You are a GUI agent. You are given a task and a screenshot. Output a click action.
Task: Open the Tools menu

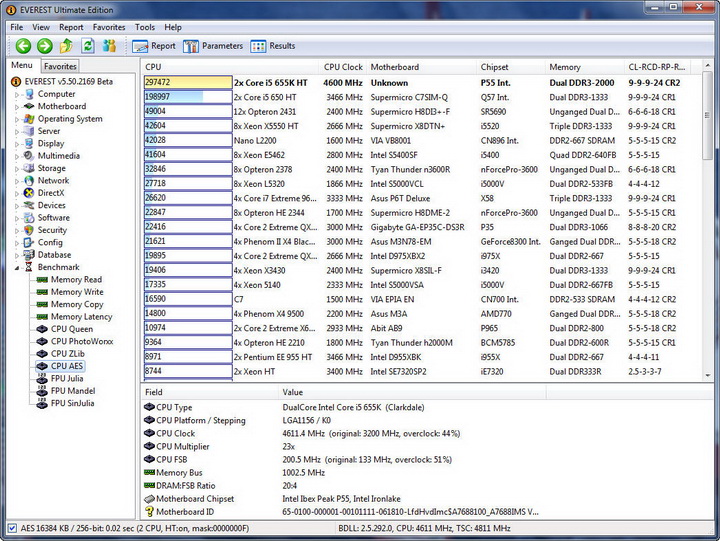point(145,27)
